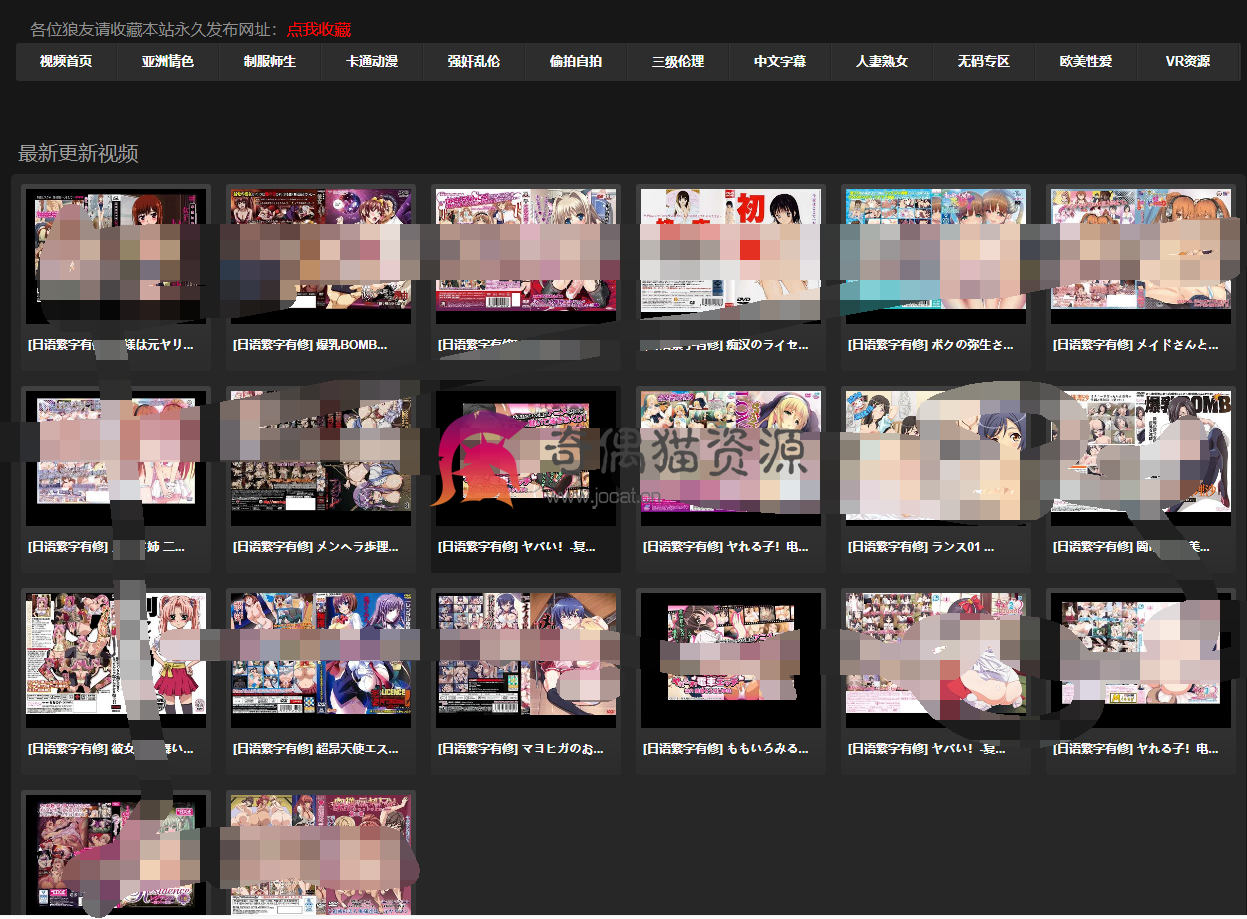1247x919 pixels.
Task: Open the 超昂天使エス video title link
Action: point(315,748)
